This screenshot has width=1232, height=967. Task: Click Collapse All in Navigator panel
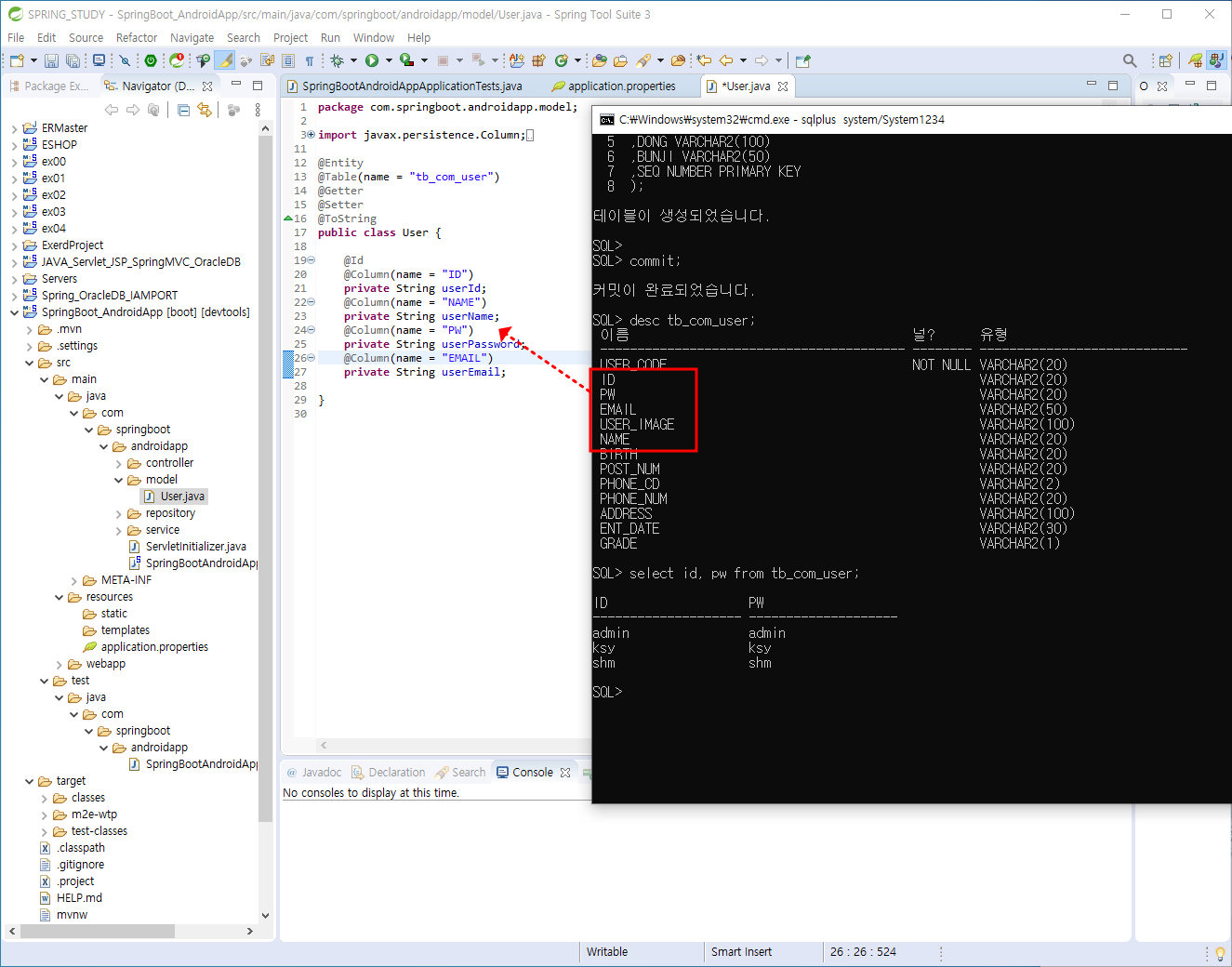[x=183, y=110]
